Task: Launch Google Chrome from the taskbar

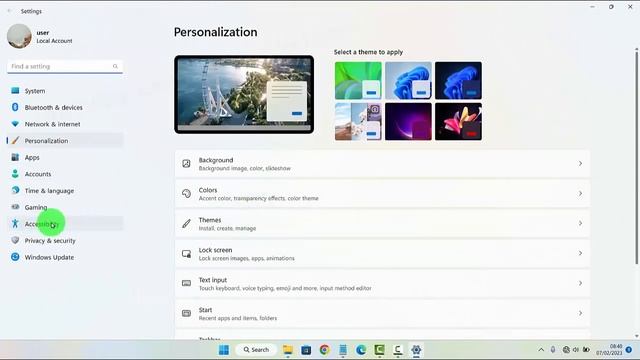Action: 324,350
